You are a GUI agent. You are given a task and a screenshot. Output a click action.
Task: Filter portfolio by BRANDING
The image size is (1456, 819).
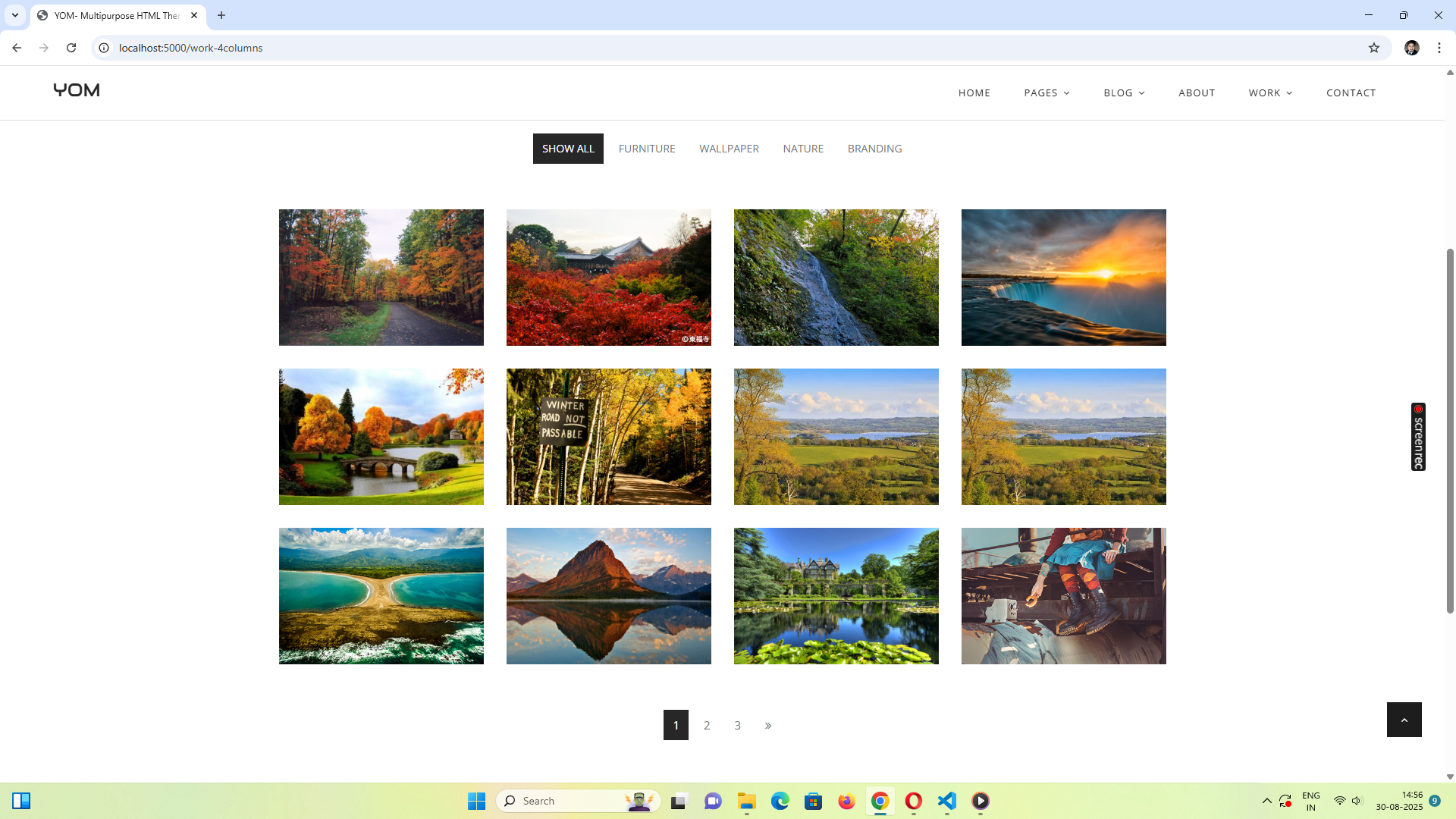[874, 149]
